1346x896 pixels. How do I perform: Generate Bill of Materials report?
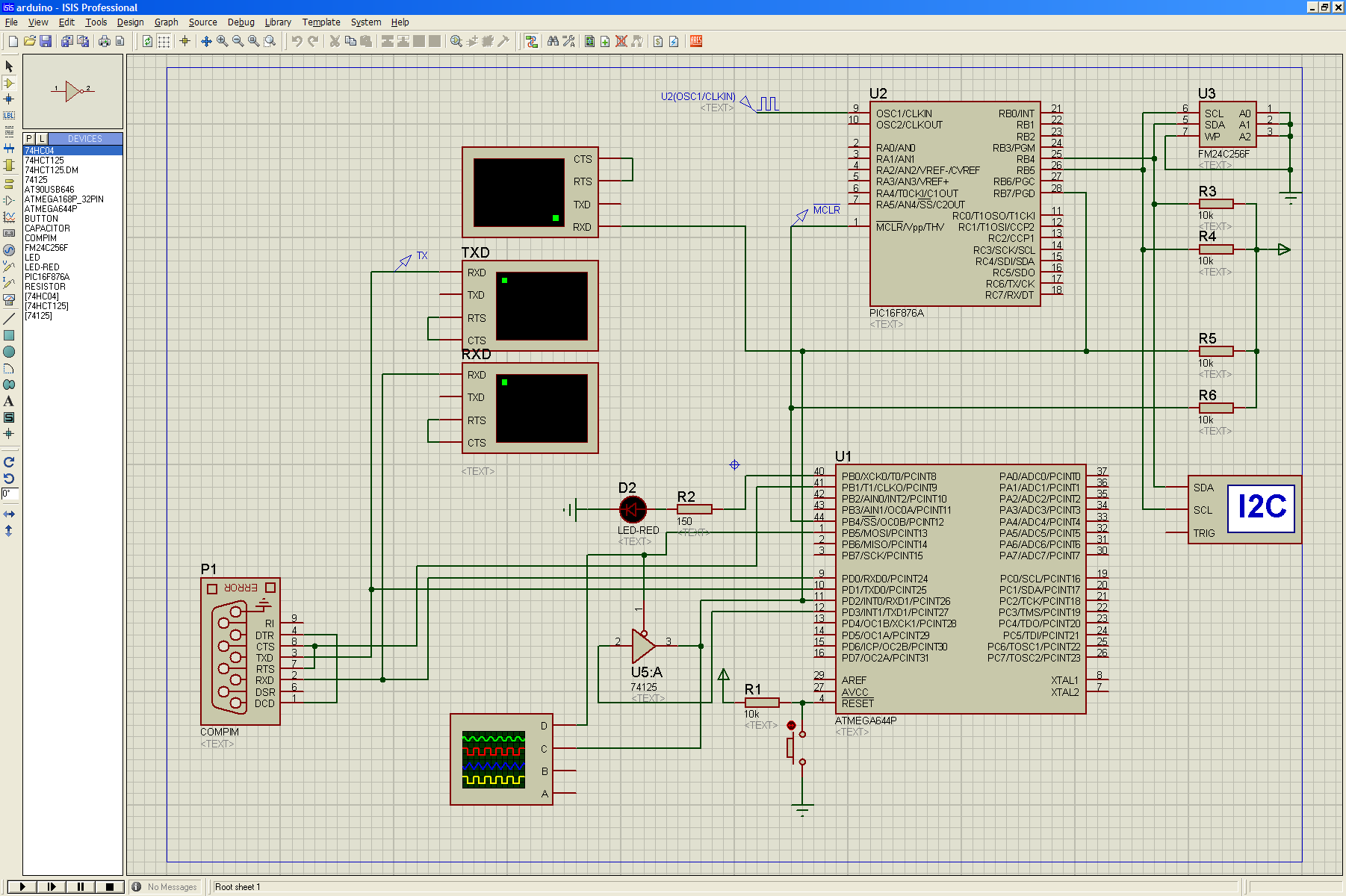(x=658, y=41)
